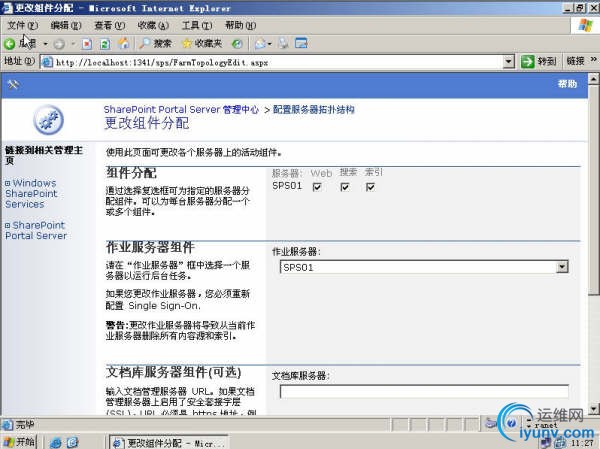This screenshot has width=600, height=449.
Task: Open the 文件(F) menu
Action: pyautogui.click(x=23, y=26)
